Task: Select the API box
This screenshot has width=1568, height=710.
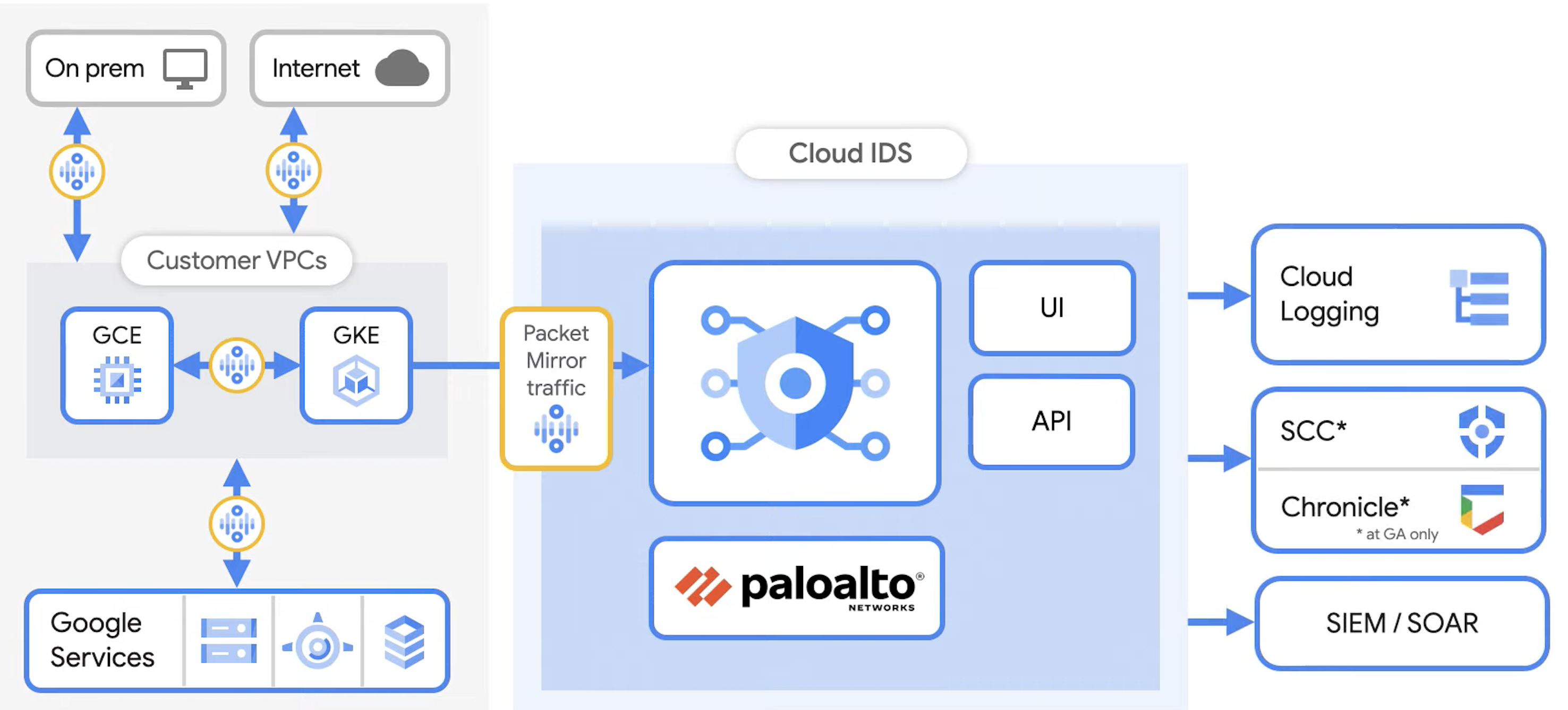Action: (x=1052, y=421)
